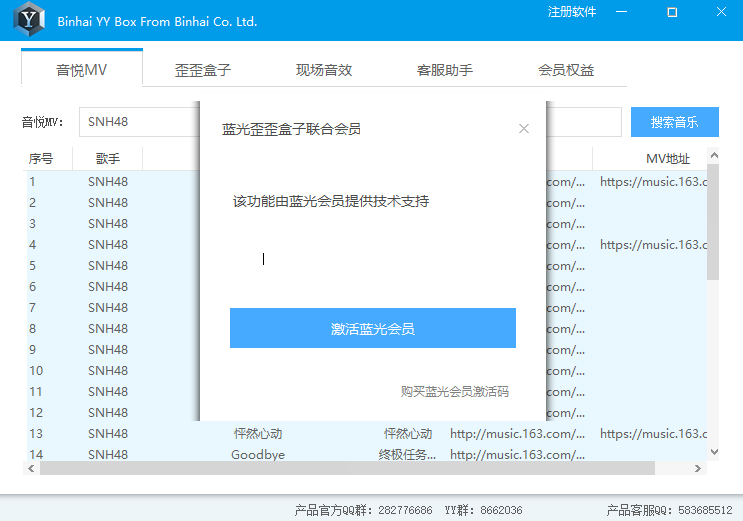Click the 歌手 column header

[108, 158]
